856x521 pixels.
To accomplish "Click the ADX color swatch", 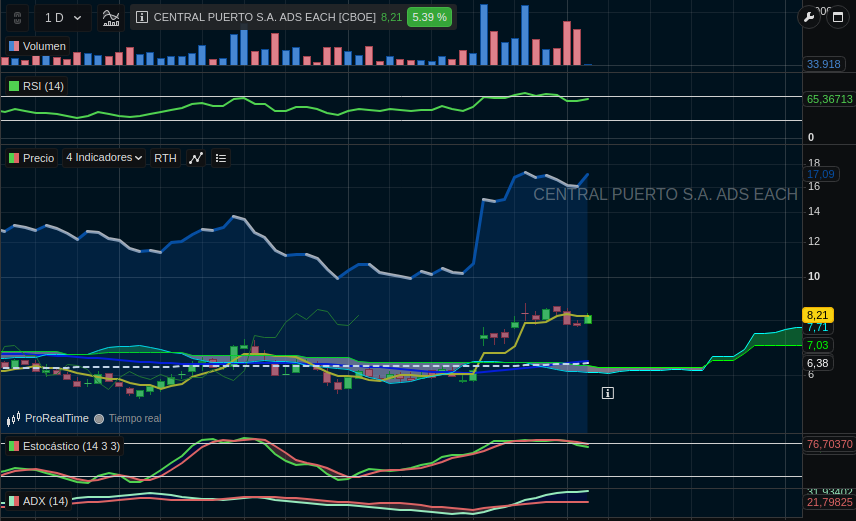I will click(14, 501).
